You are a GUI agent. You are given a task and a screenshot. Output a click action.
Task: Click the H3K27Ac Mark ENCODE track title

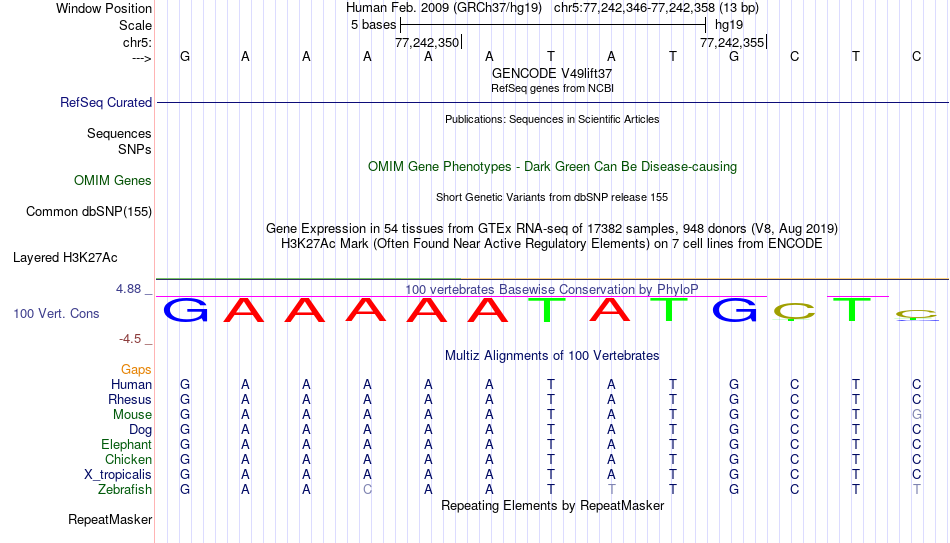(552, 244)
